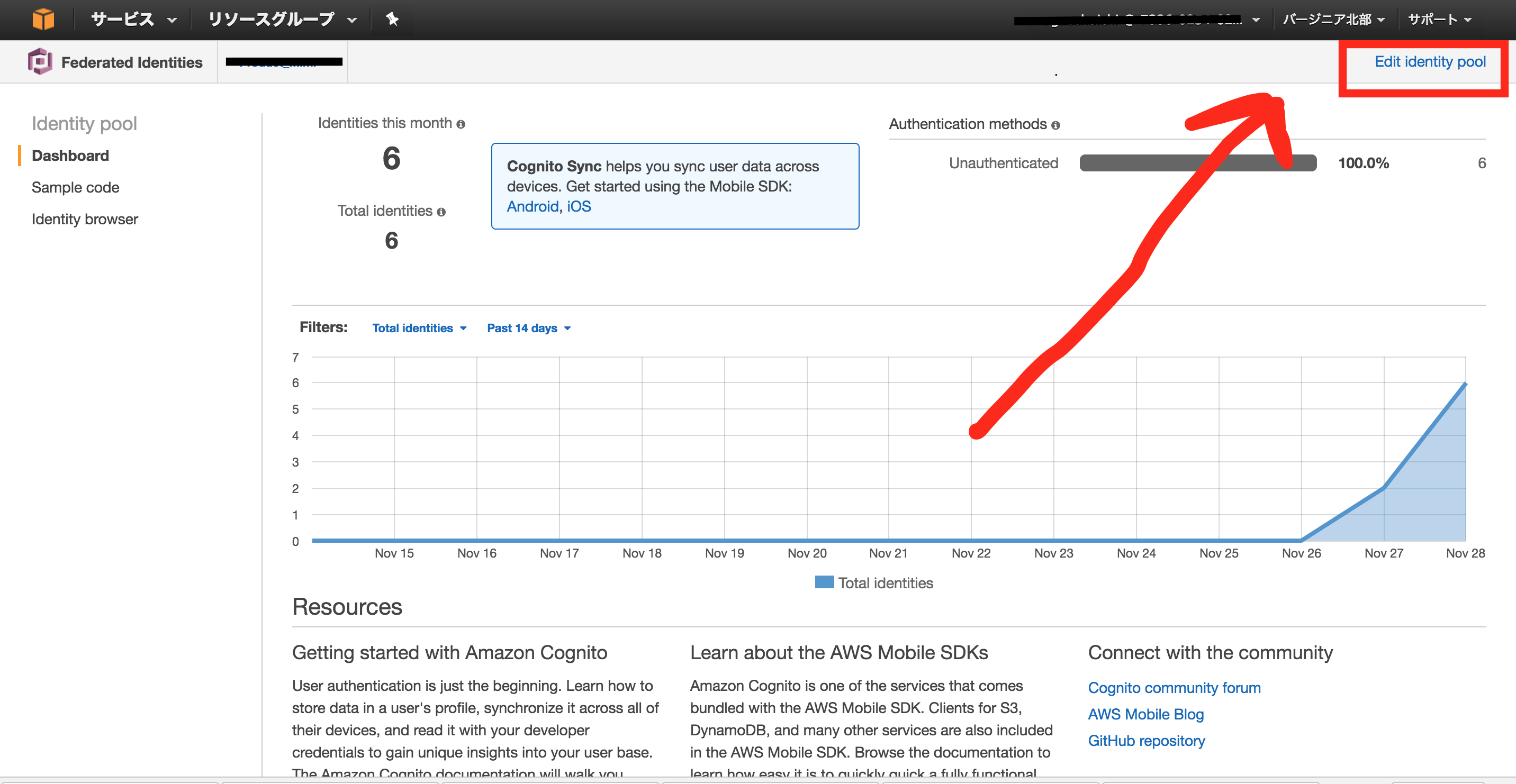Open the Sample code page
This screenshot has width=1516, height=784.
(75, 187)
